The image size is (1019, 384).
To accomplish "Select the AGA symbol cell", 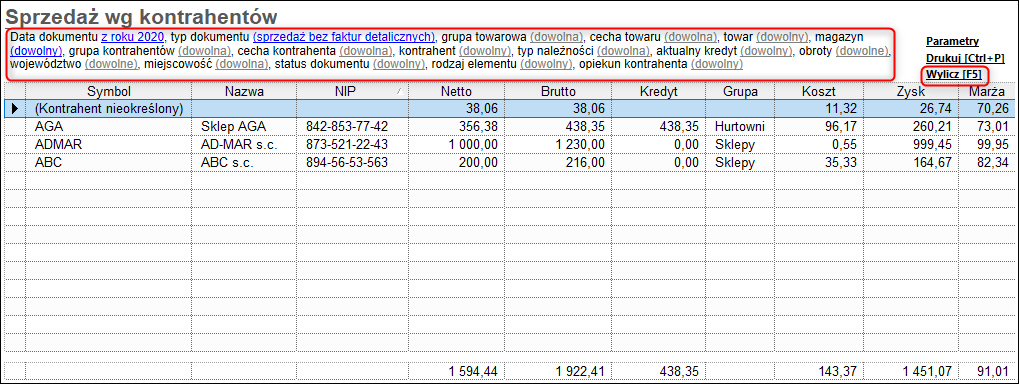I will 109,127.
